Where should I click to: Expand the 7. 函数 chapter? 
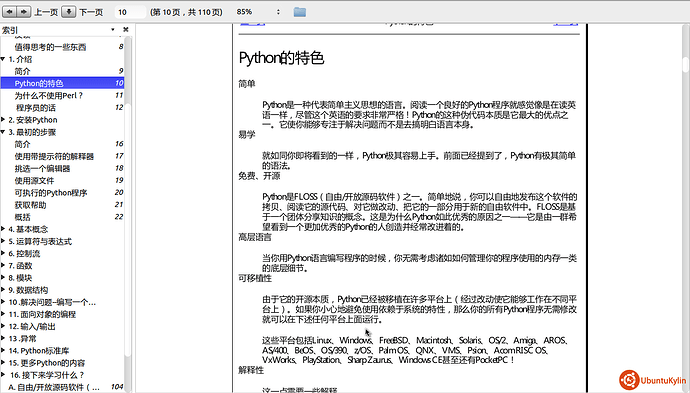click(3, 265)
